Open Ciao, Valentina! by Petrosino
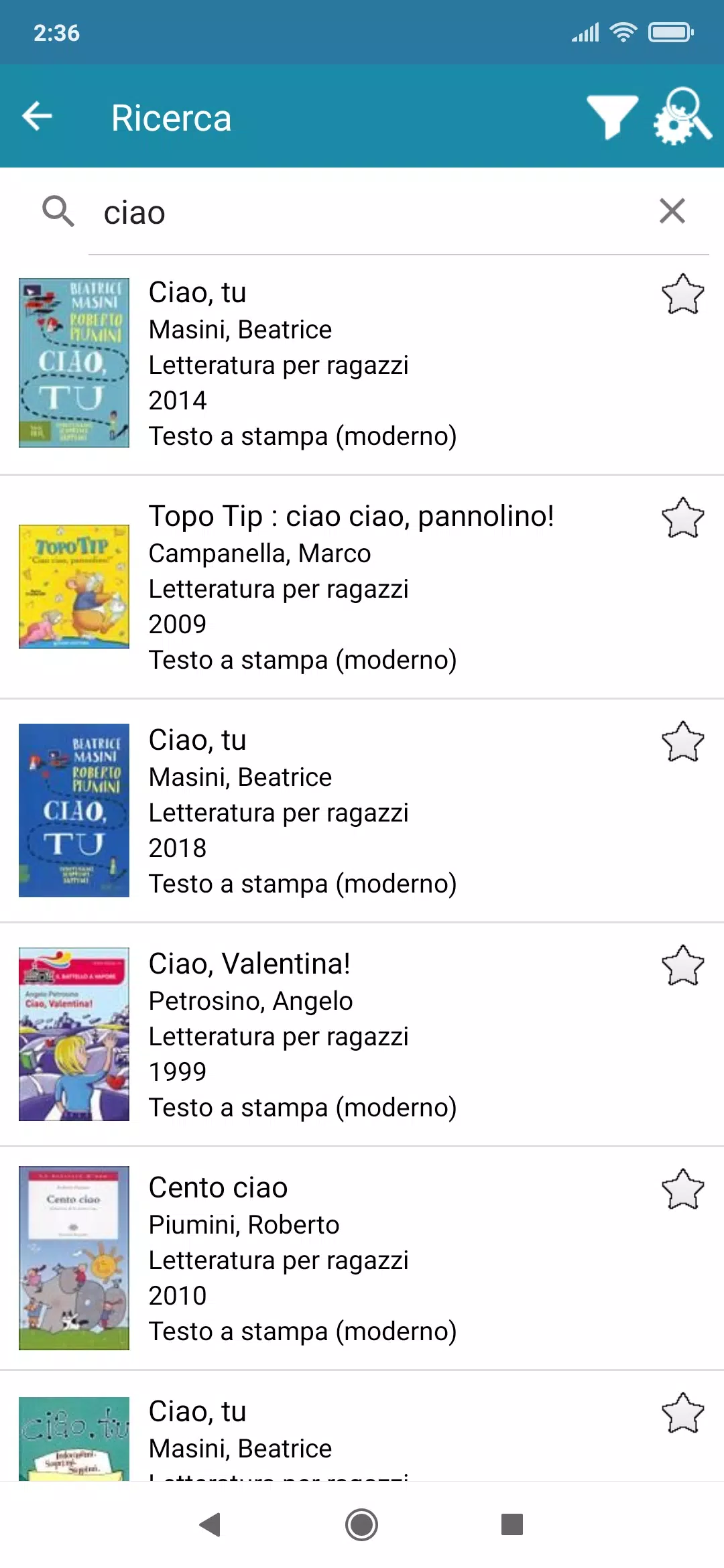 tap(249, 964)
